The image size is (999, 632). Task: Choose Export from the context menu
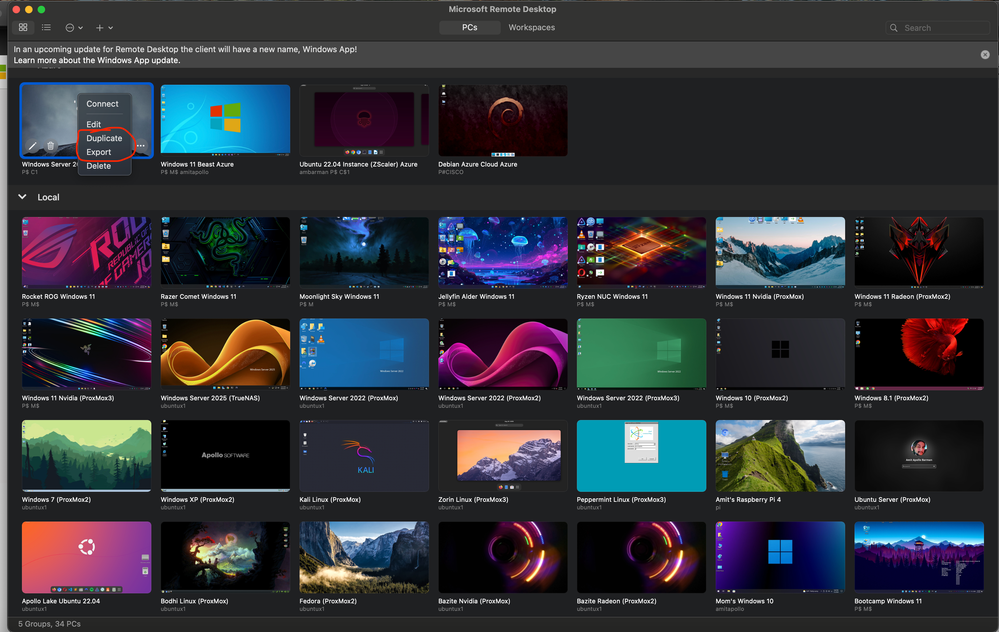100,152
